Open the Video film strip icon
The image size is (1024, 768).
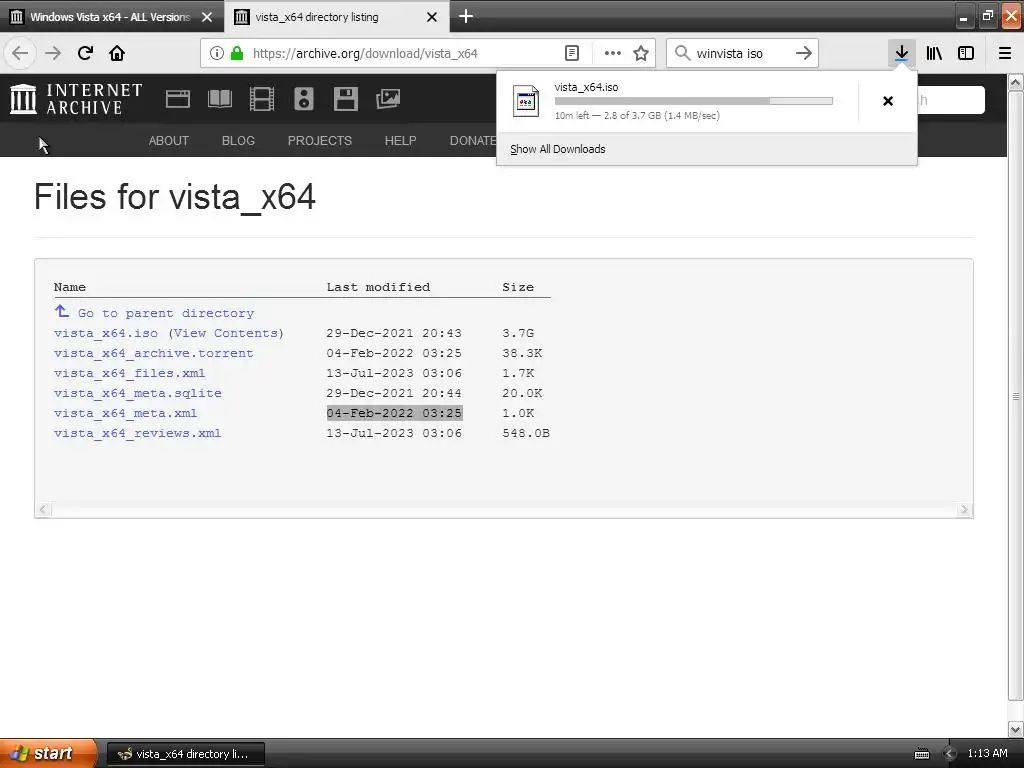[x=262, y=99]
